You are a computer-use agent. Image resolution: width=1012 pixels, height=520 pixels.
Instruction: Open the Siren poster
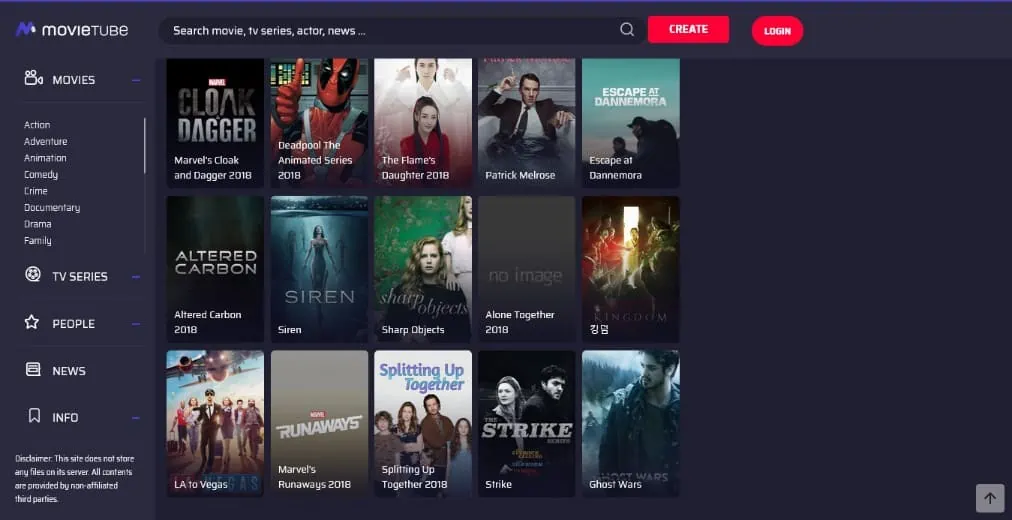click(319, 269)
